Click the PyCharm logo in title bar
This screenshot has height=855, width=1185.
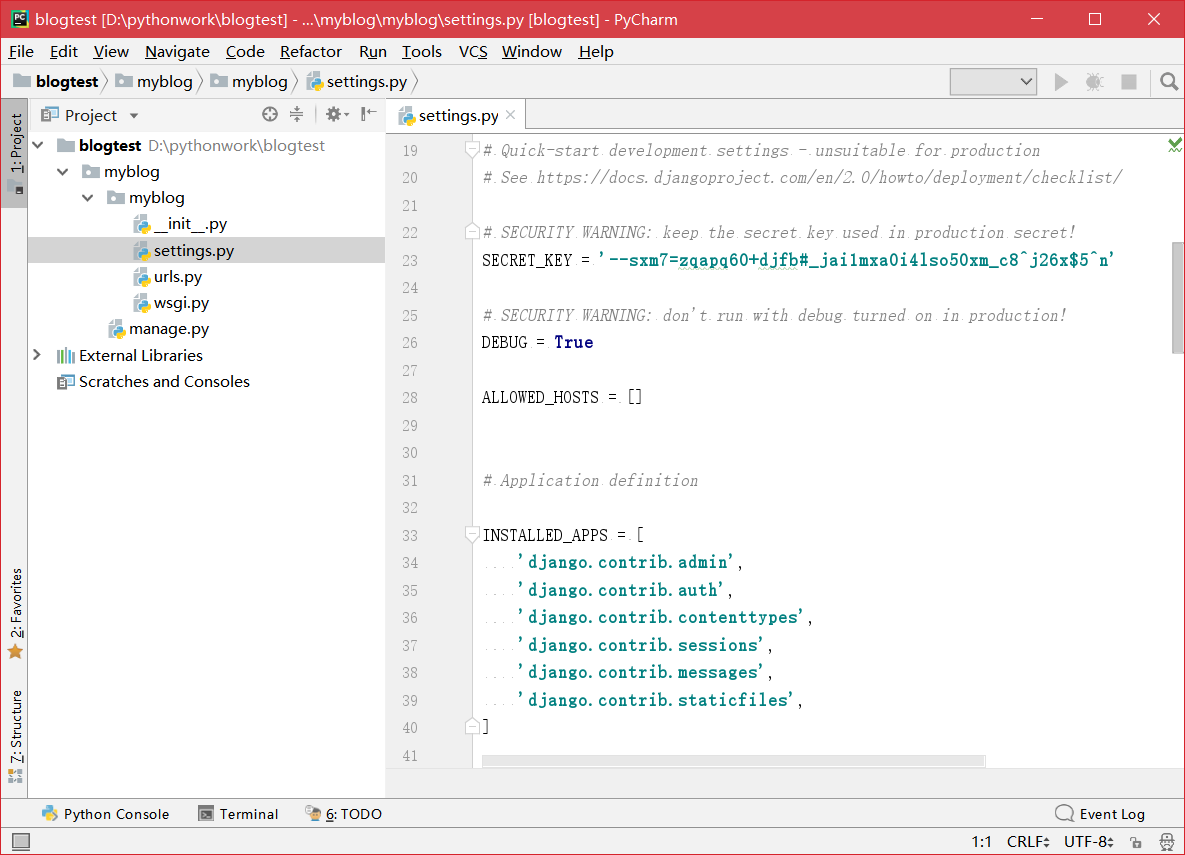point(20,19)
